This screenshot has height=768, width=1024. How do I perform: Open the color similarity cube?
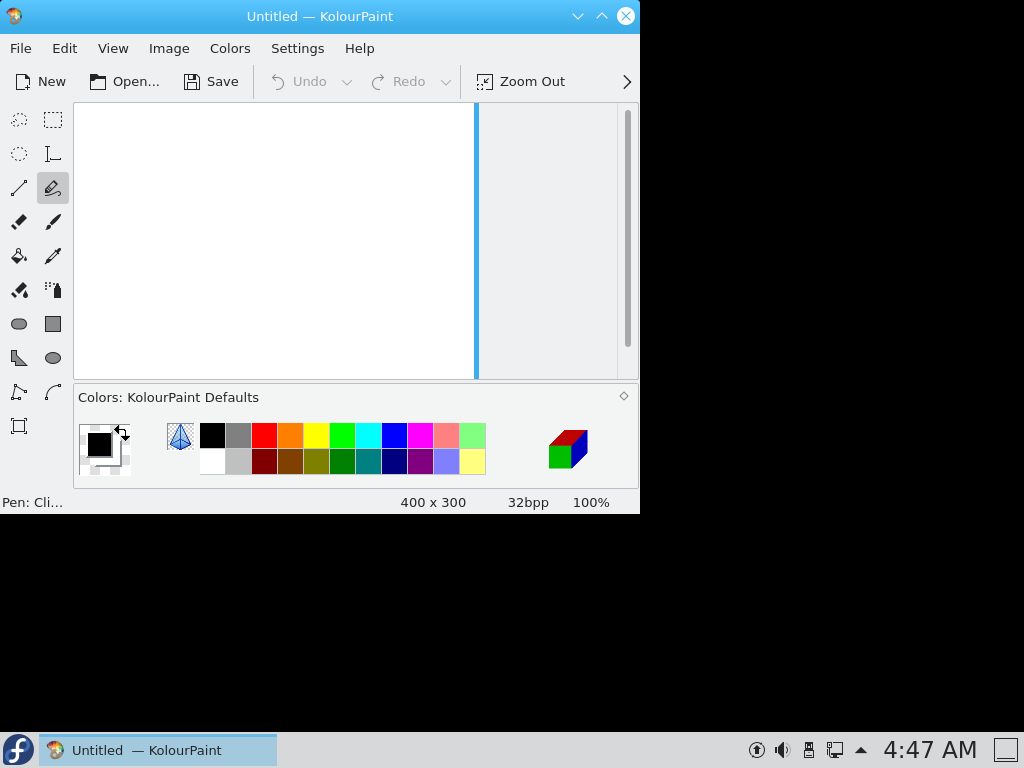(568, 449)
